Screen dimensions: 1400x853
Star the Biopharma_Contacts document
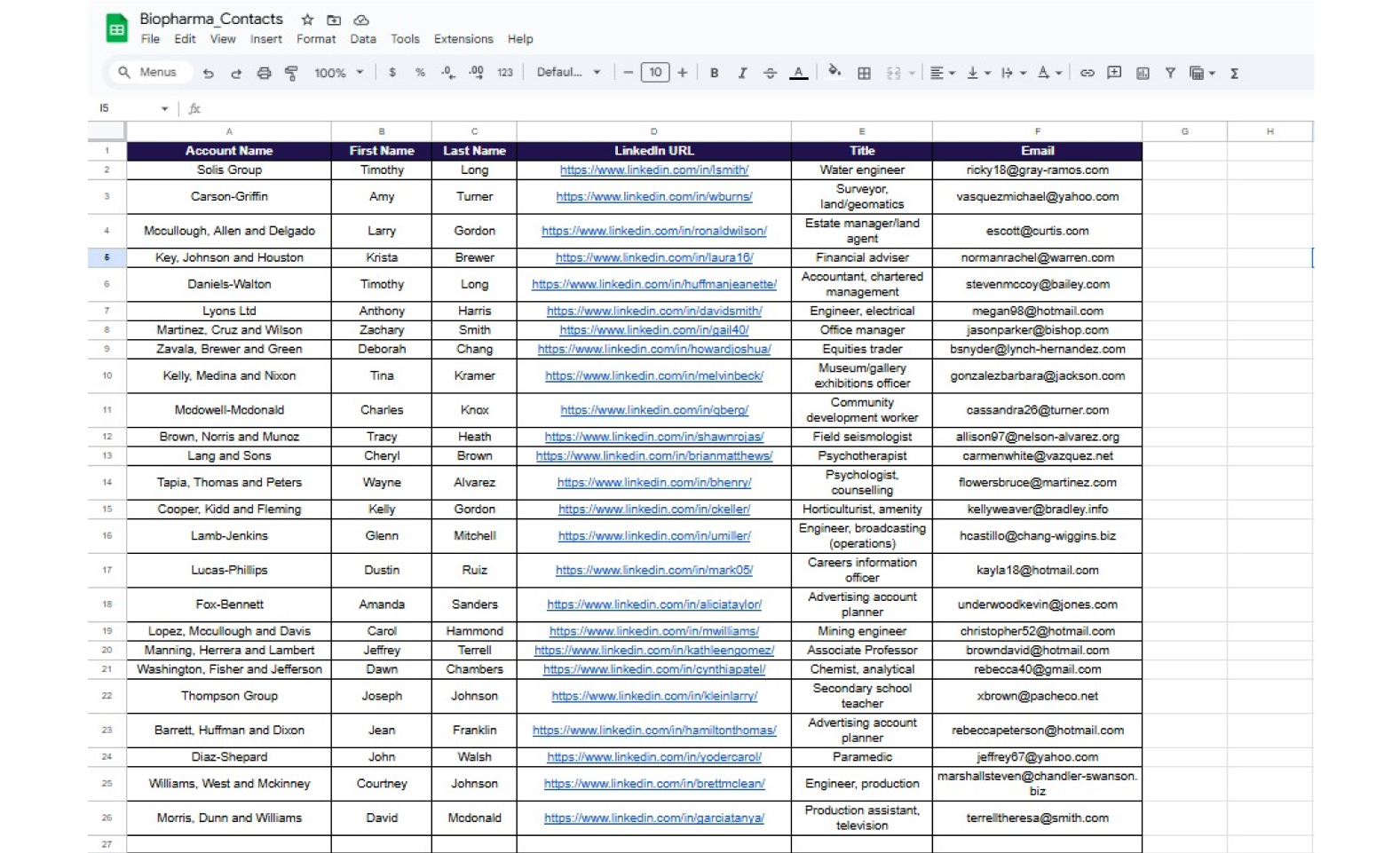pos(307,20)
